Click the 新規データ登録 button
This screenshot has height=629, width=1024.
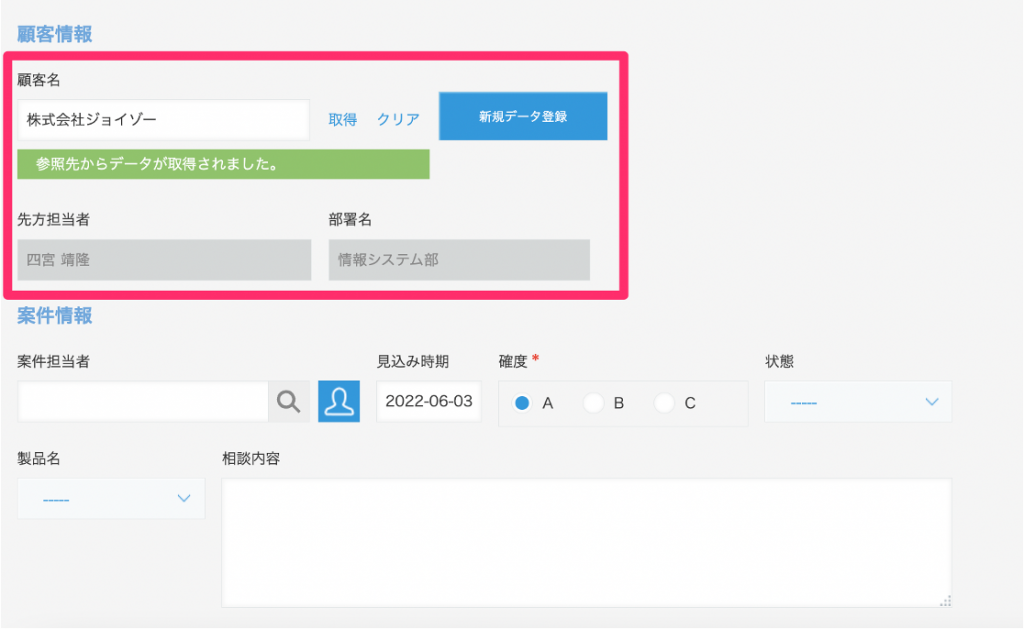tap(523, 116)
